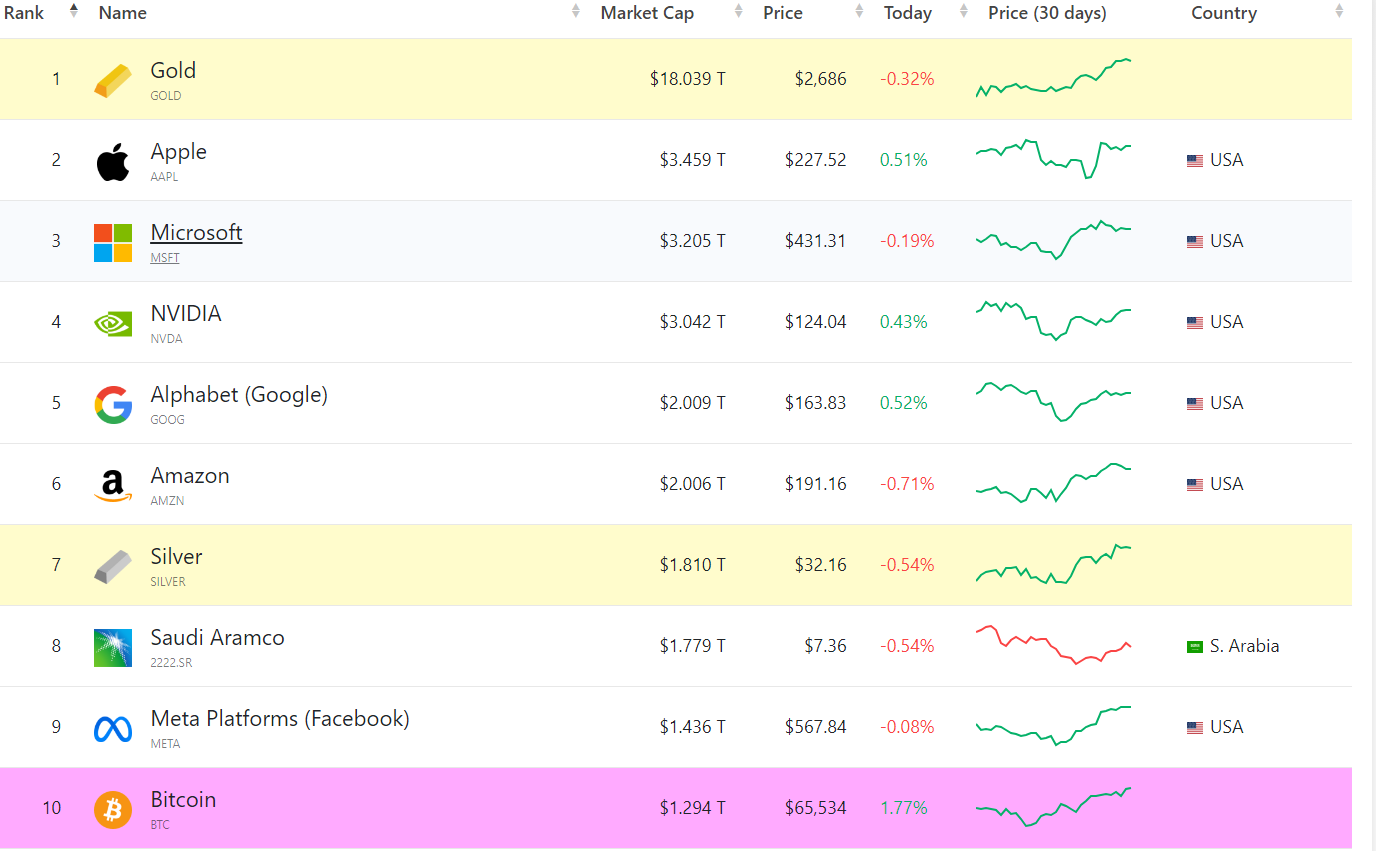1376x851 pixels.
Task: Click the Price (30 days) column header
Action: (1047, 13)
